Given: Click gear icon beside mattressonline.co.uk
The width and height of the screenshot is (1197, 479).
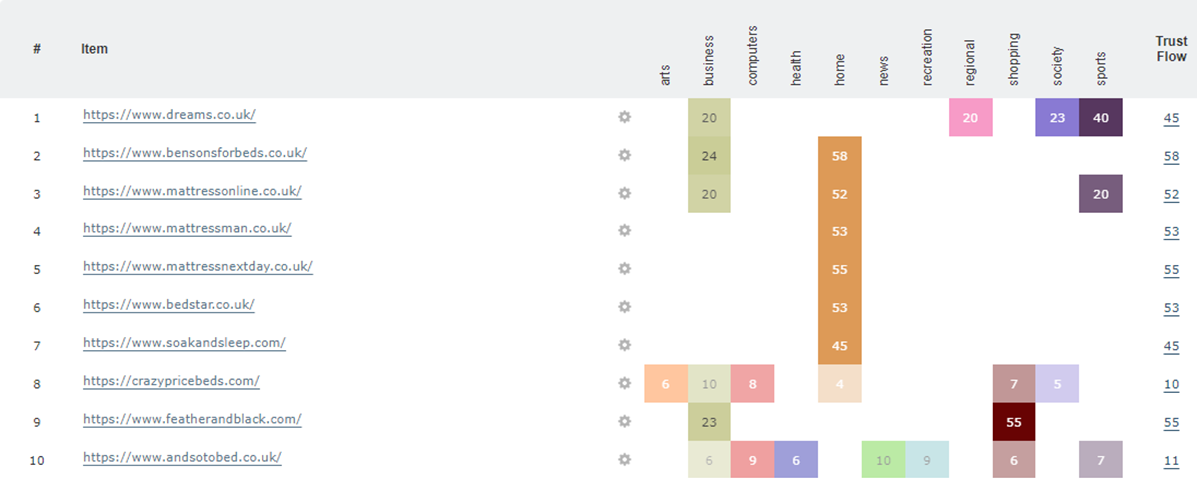Looking at the screenshot, I should tap(625, 193).
